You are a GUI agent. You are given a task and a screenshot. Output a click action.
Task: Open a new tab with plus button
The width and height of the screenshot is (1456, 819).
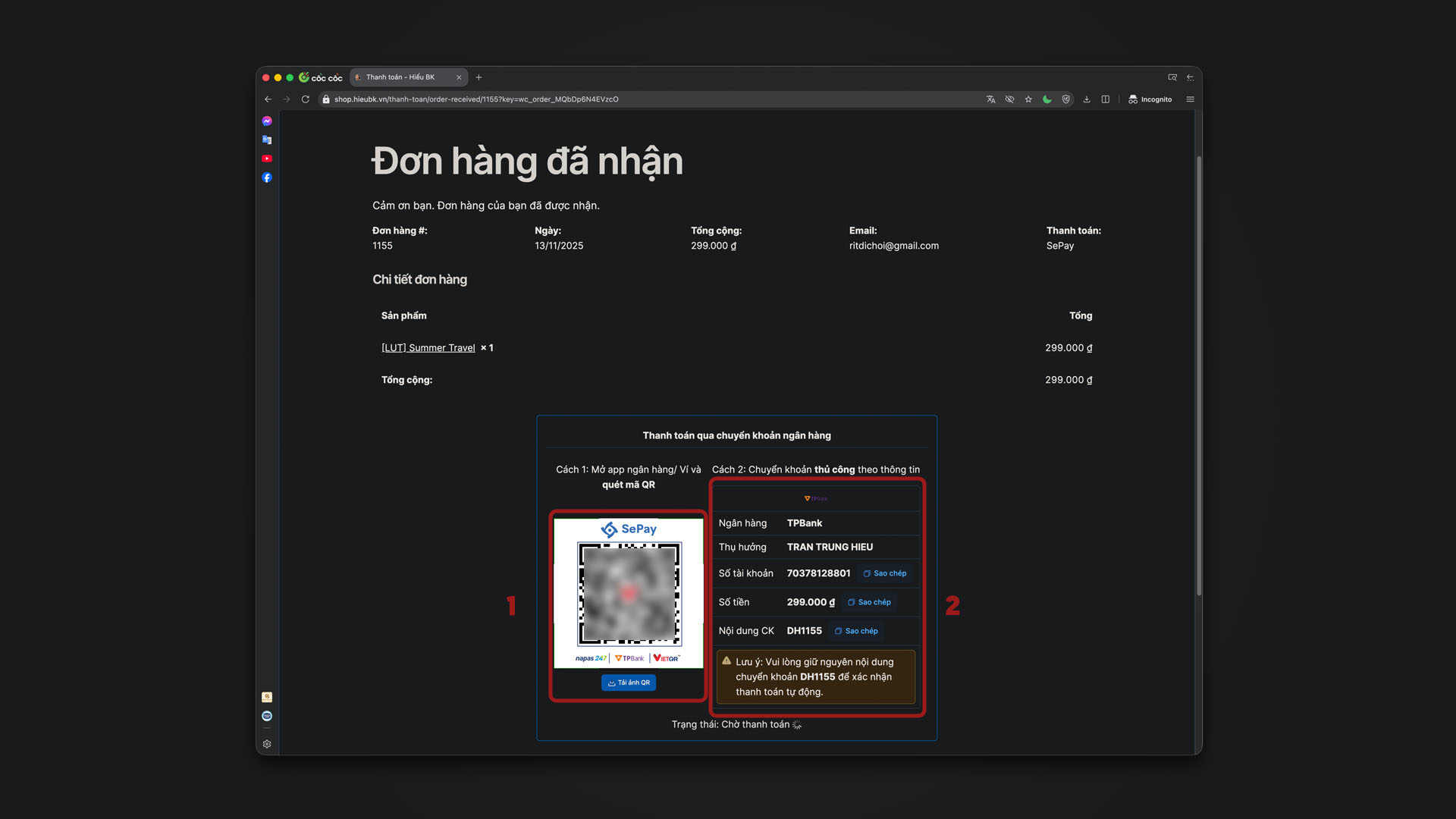pyautogui.click(x=479, y=77)
